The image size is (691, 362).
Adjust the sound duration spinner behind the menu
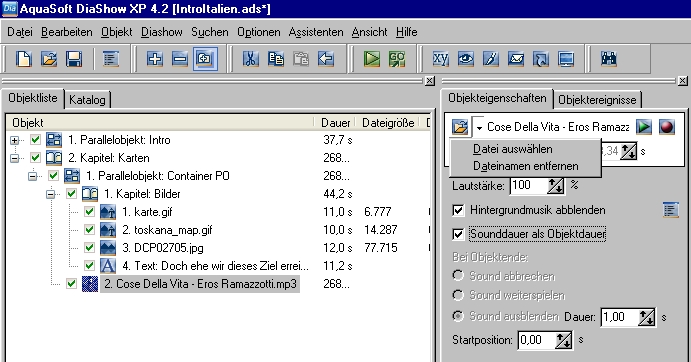629,151
